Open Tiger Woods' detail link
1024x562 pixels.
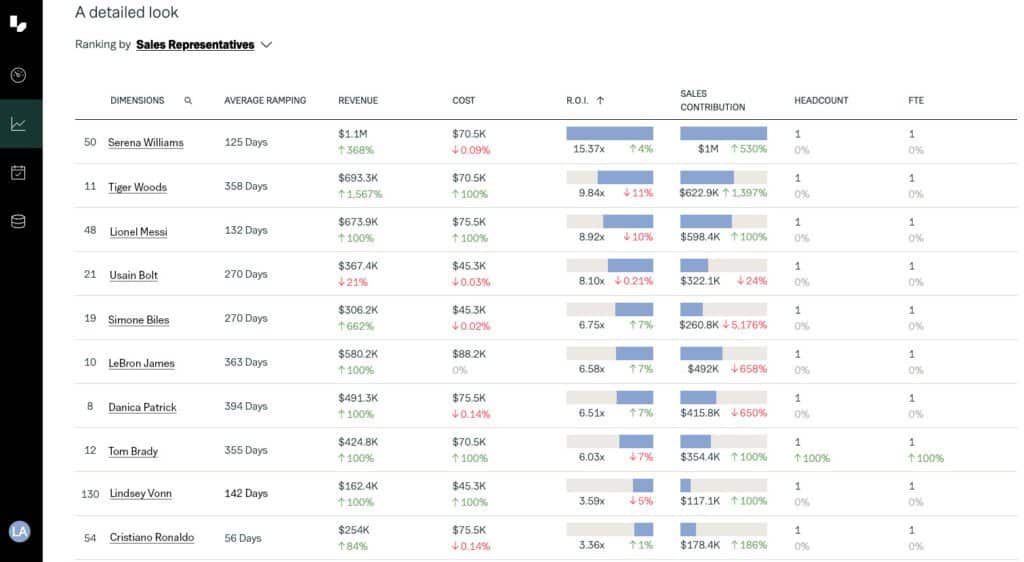(x=137, y=187)
